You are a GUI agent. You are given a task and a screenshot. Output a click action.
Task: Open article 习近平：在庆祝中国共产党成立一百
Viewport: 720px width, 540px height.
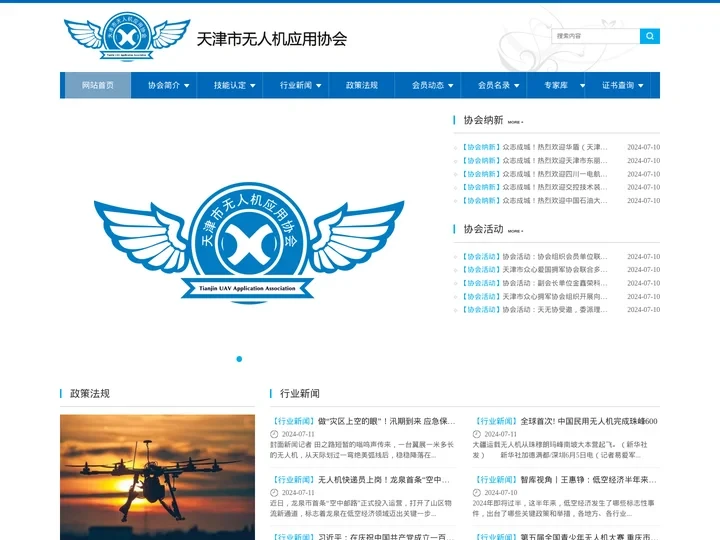[x=386, y=536]
